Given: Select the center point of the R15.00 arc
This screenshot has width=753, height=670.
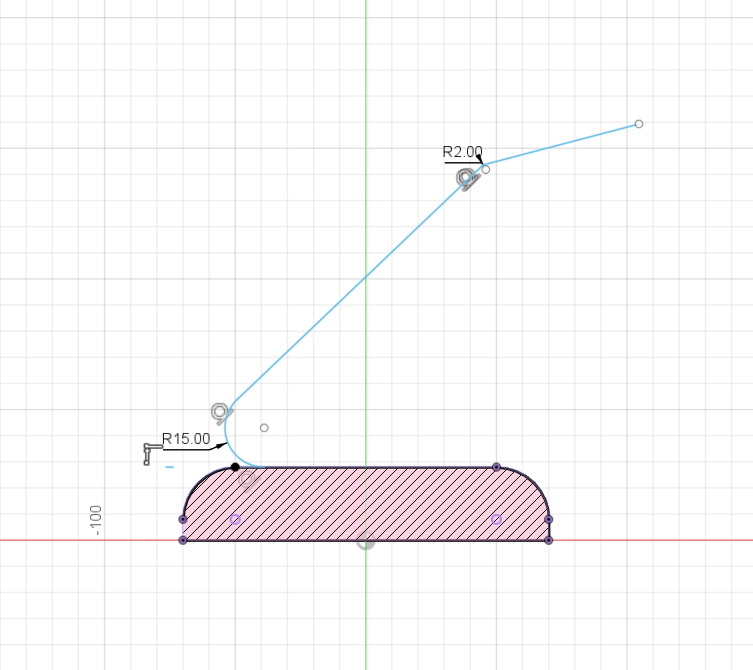Looking at the screenshot, I should (264, 427).
